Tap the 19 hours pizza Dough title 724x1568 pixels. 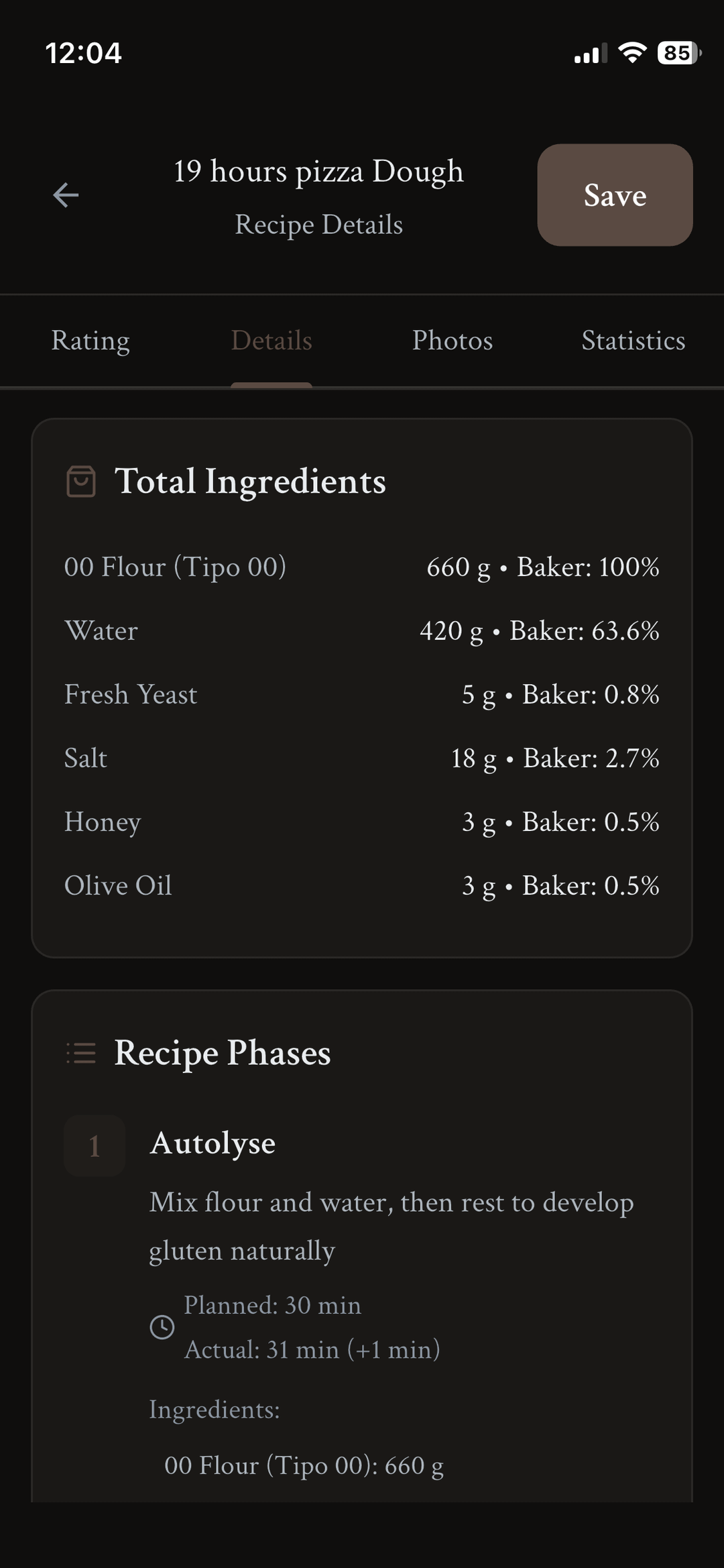(318, 172)
